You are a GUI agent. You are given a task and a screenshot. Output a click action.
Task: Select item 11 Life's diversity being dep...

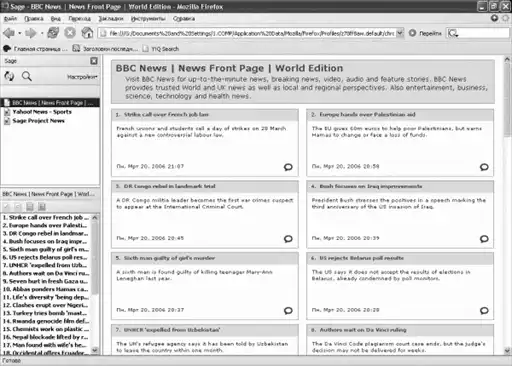pos(46,297)
